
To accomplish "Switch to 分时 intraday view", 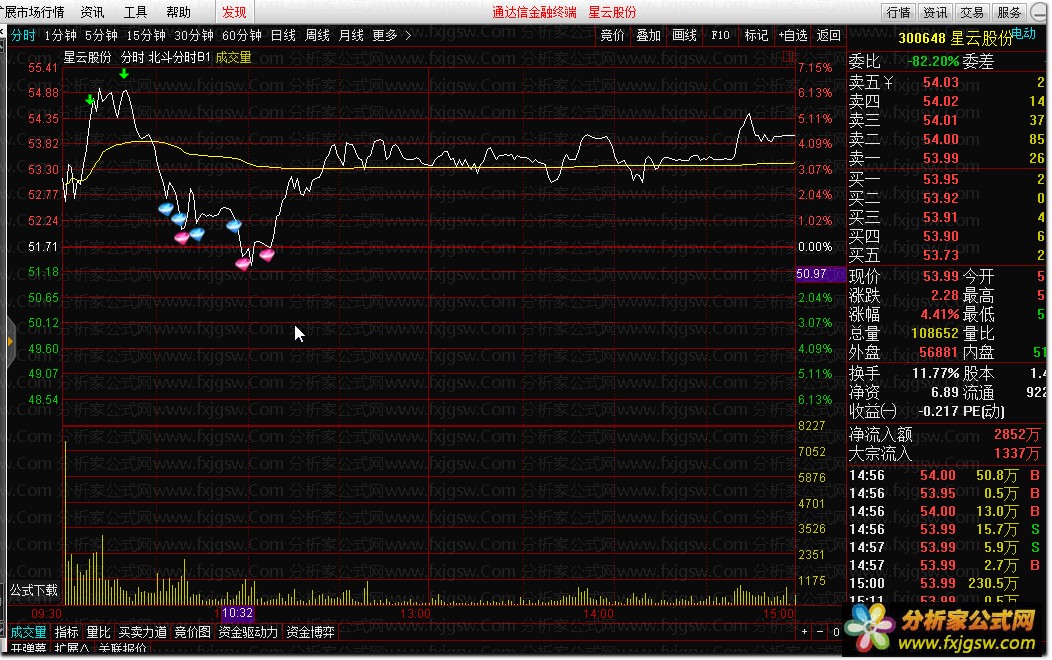I will pyautogui.click(x=23, y=36).
